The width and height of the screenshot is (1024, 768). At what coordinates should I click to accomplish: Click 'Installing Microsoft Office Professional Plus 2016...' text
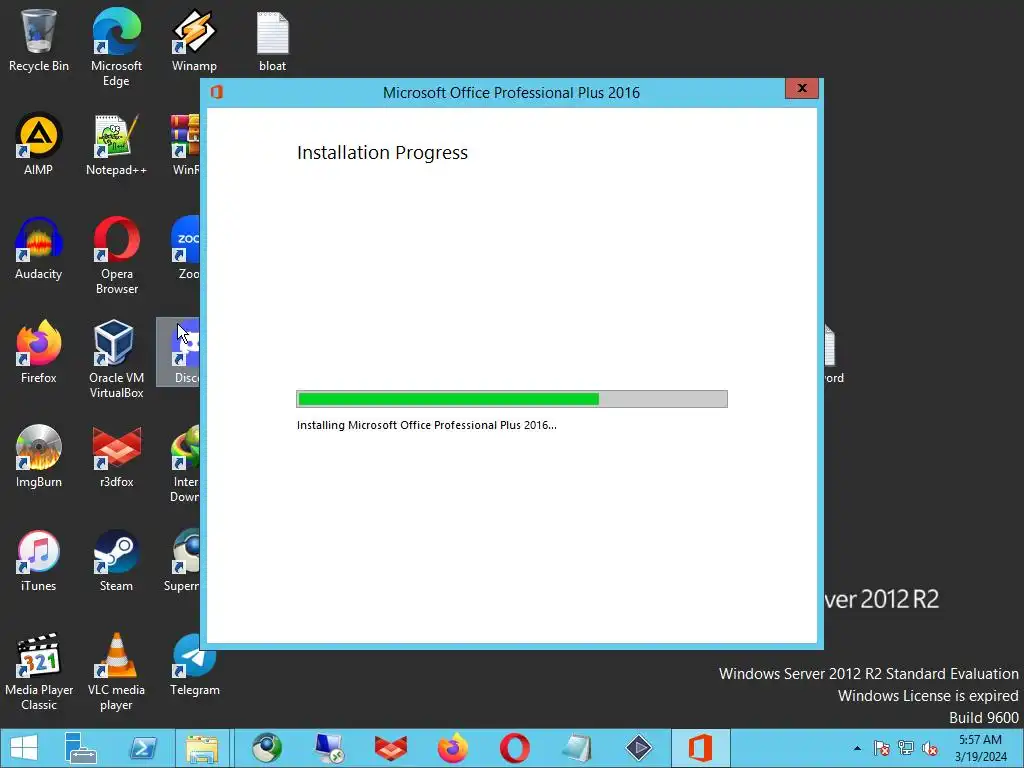point(426,425)
